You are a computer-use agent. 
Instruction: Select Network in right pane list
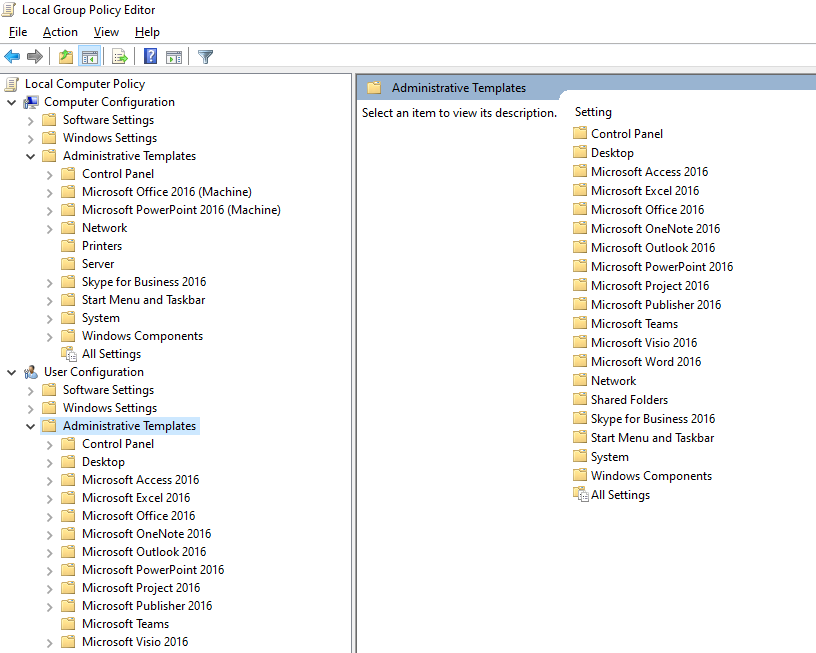point(614,380)
